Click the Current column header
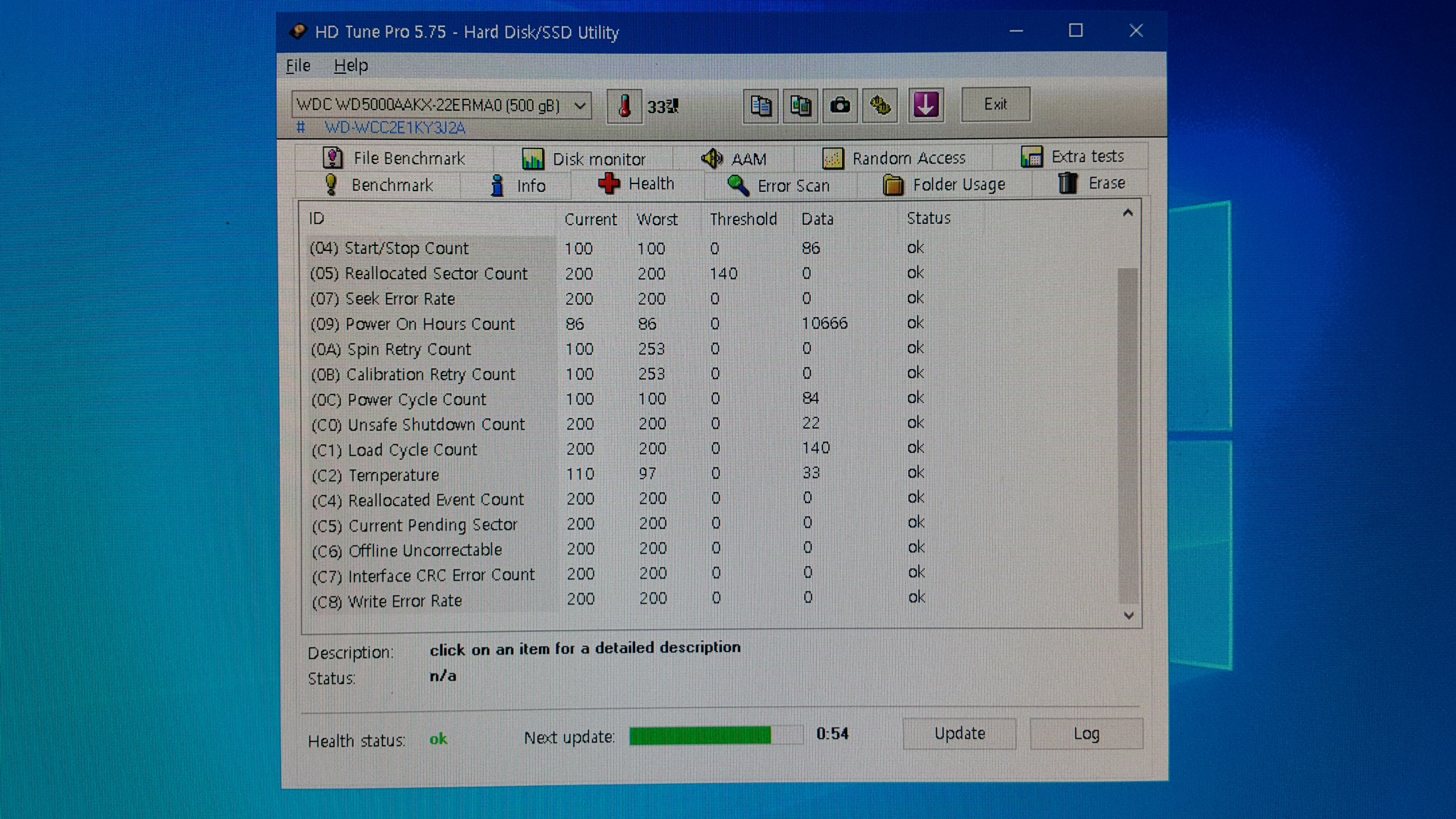This screenshot has width=1456, height=819. click(591, 219)
